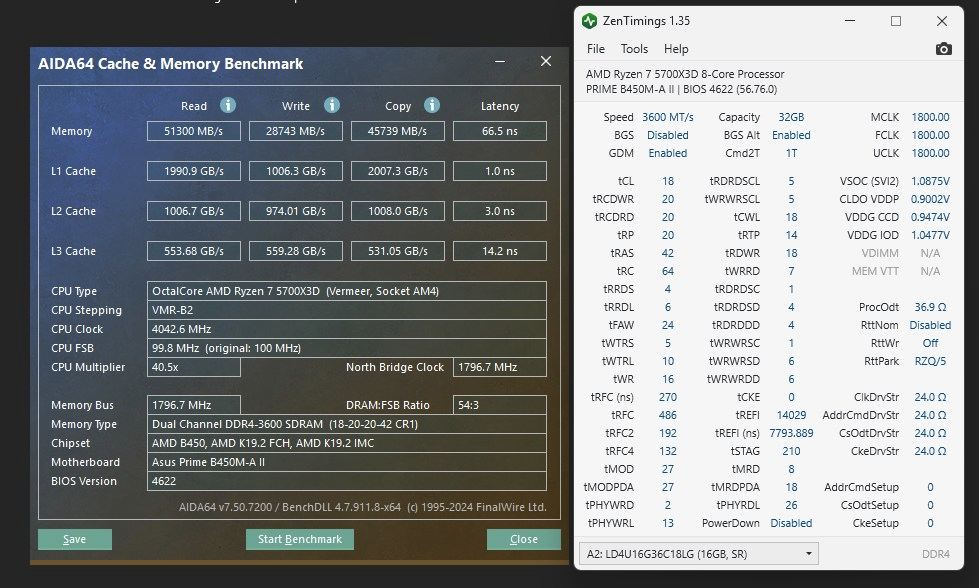Click the ZenTimings app logo icon

589,21
